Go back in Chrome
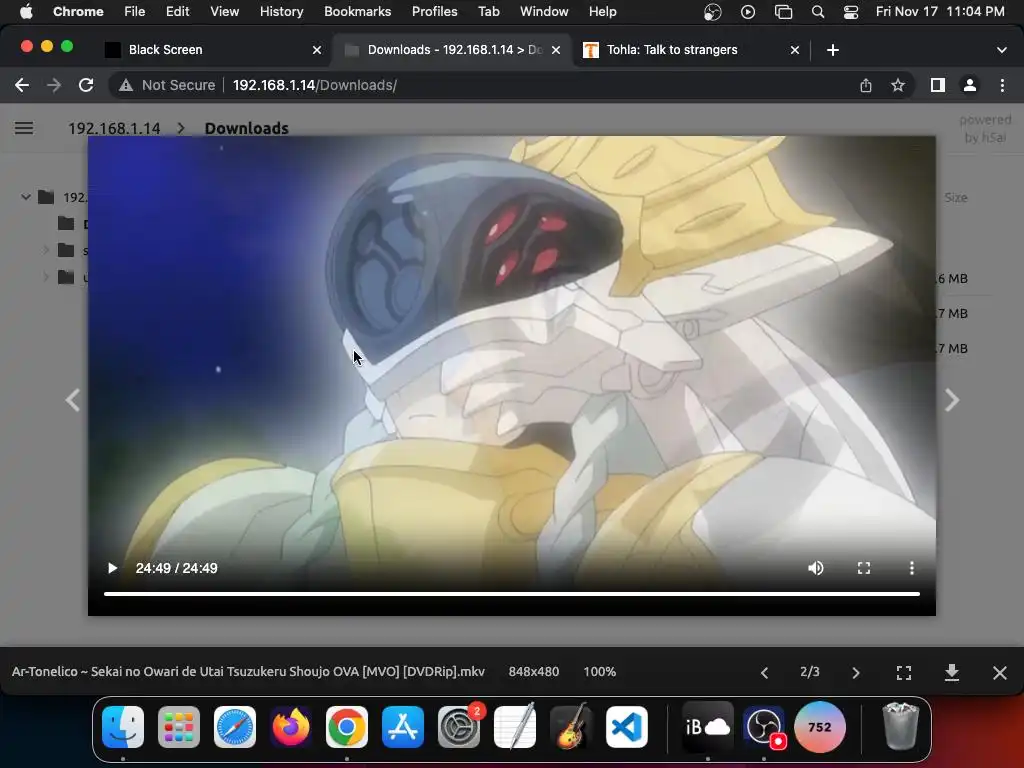The image size is (1024, 768). tap(22, 85)
